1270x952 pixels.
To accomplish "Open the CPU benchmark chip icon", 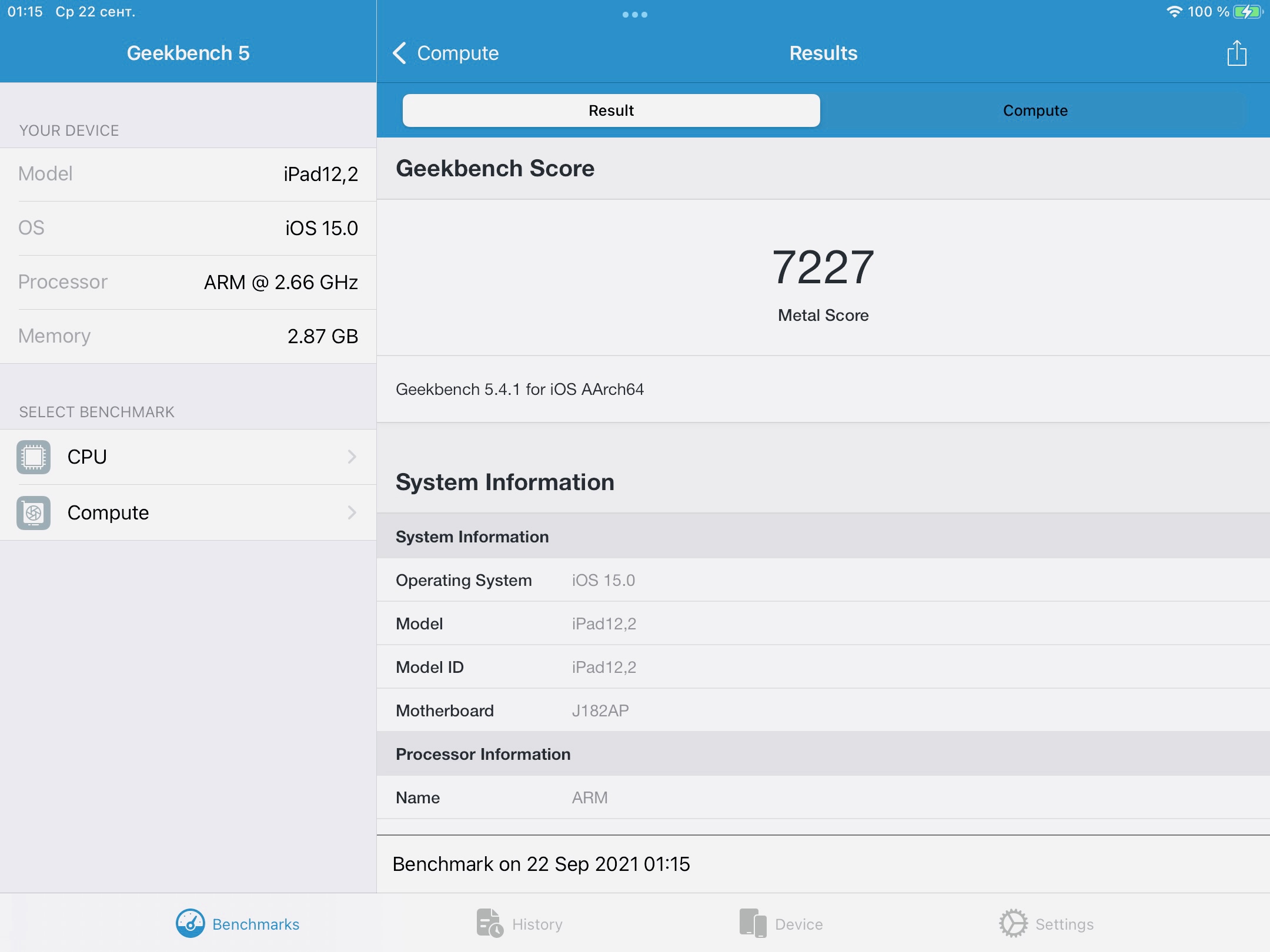I will (34, 457).
